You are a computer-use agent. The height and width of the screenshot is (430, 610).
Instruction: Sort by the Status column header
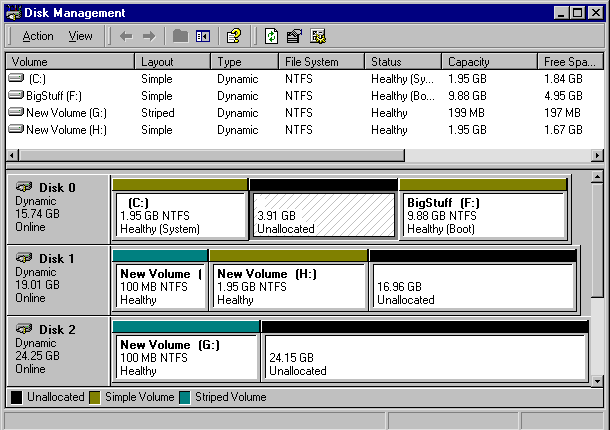(403, 61)
